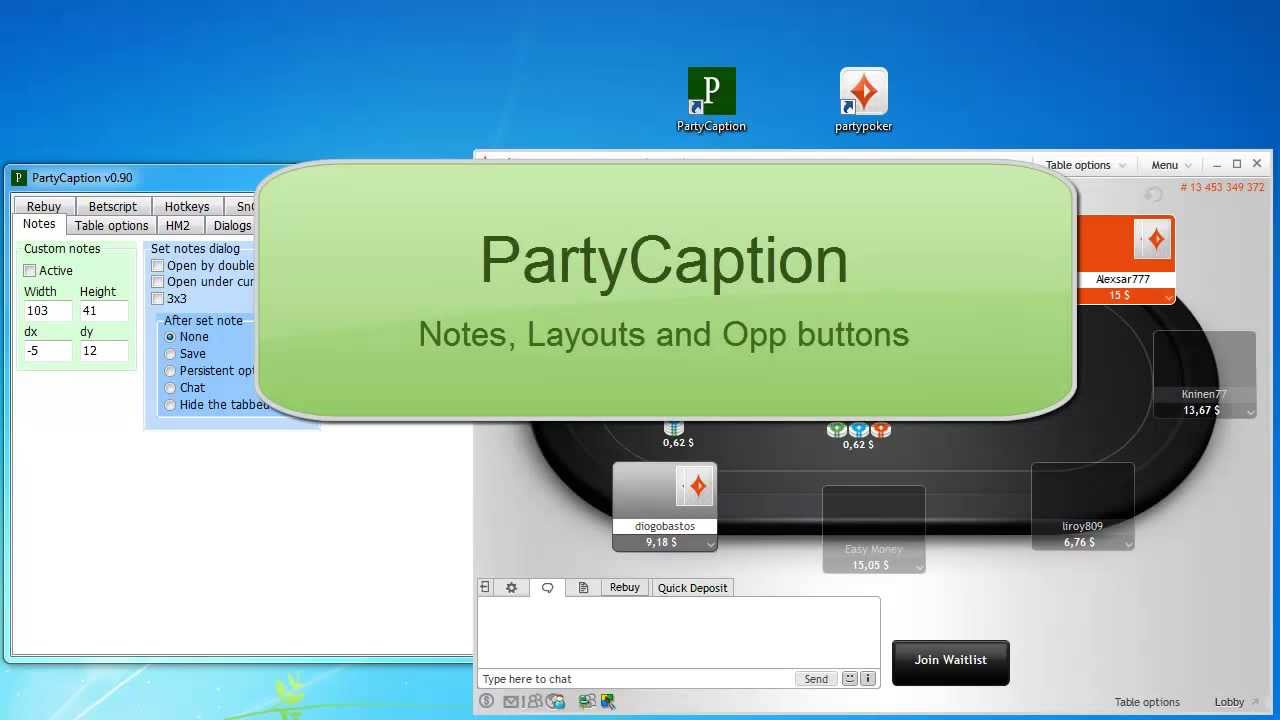Click the chip stack showing 0,62 $ left
The width and height of the screenshot is (1280, 720).
pyautogui.click(x=674, y=428)
